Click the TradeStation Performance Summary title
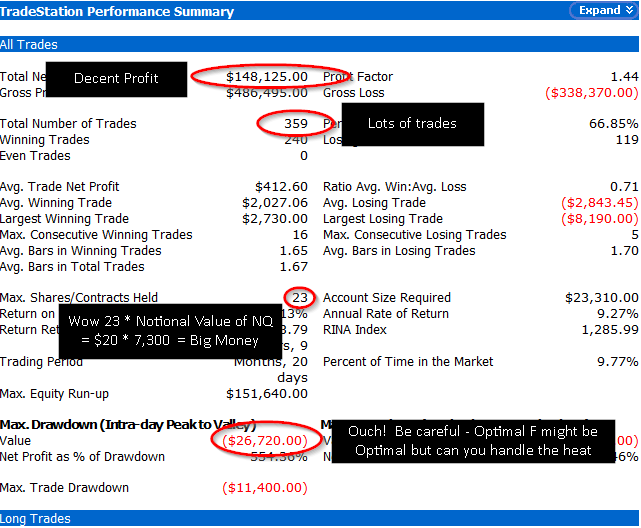 coord(117,12)
